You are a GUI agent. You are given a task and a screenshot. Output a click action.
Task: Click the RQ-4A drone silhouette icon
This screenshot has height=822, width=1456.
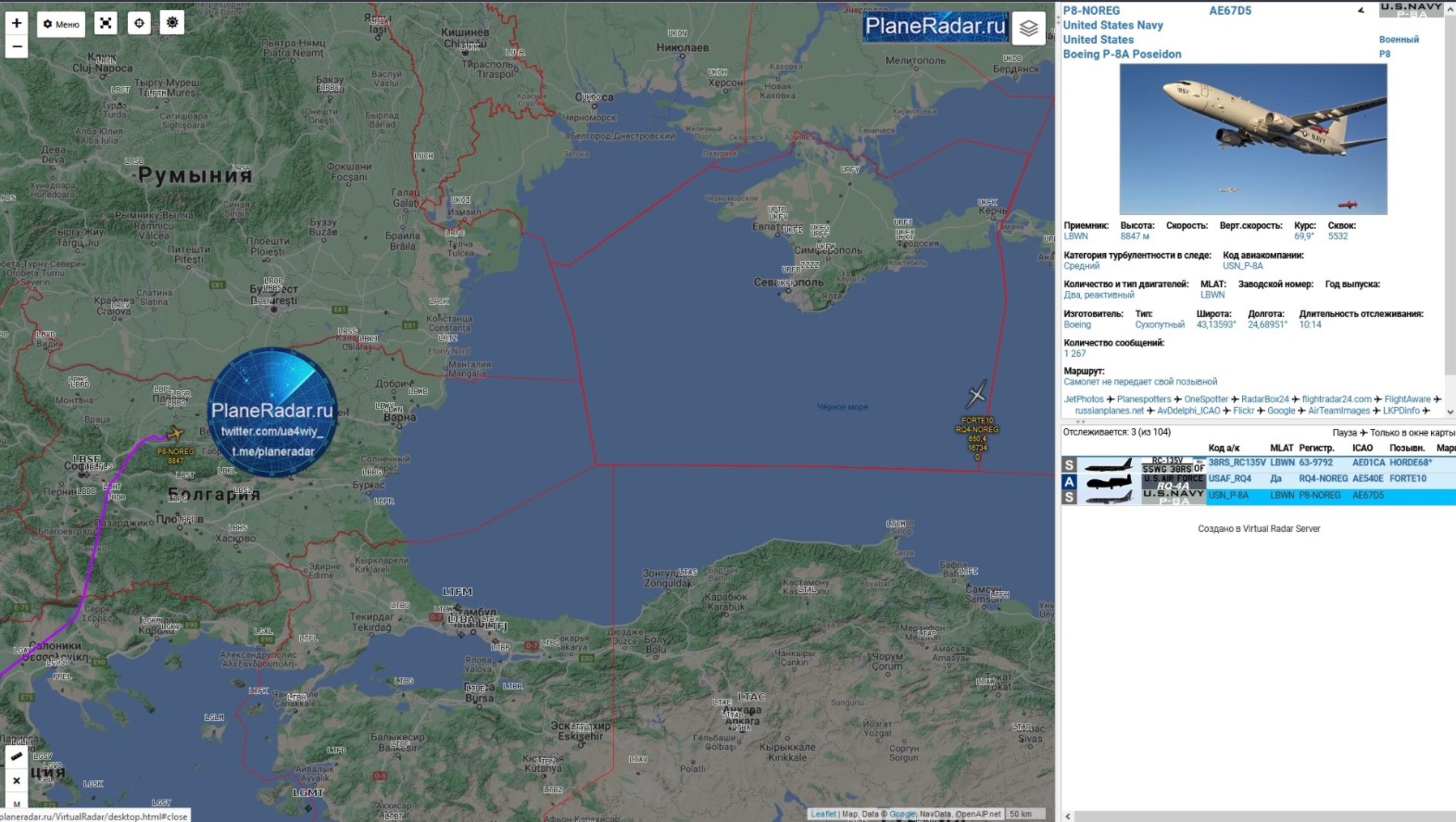click(1109, 481)
